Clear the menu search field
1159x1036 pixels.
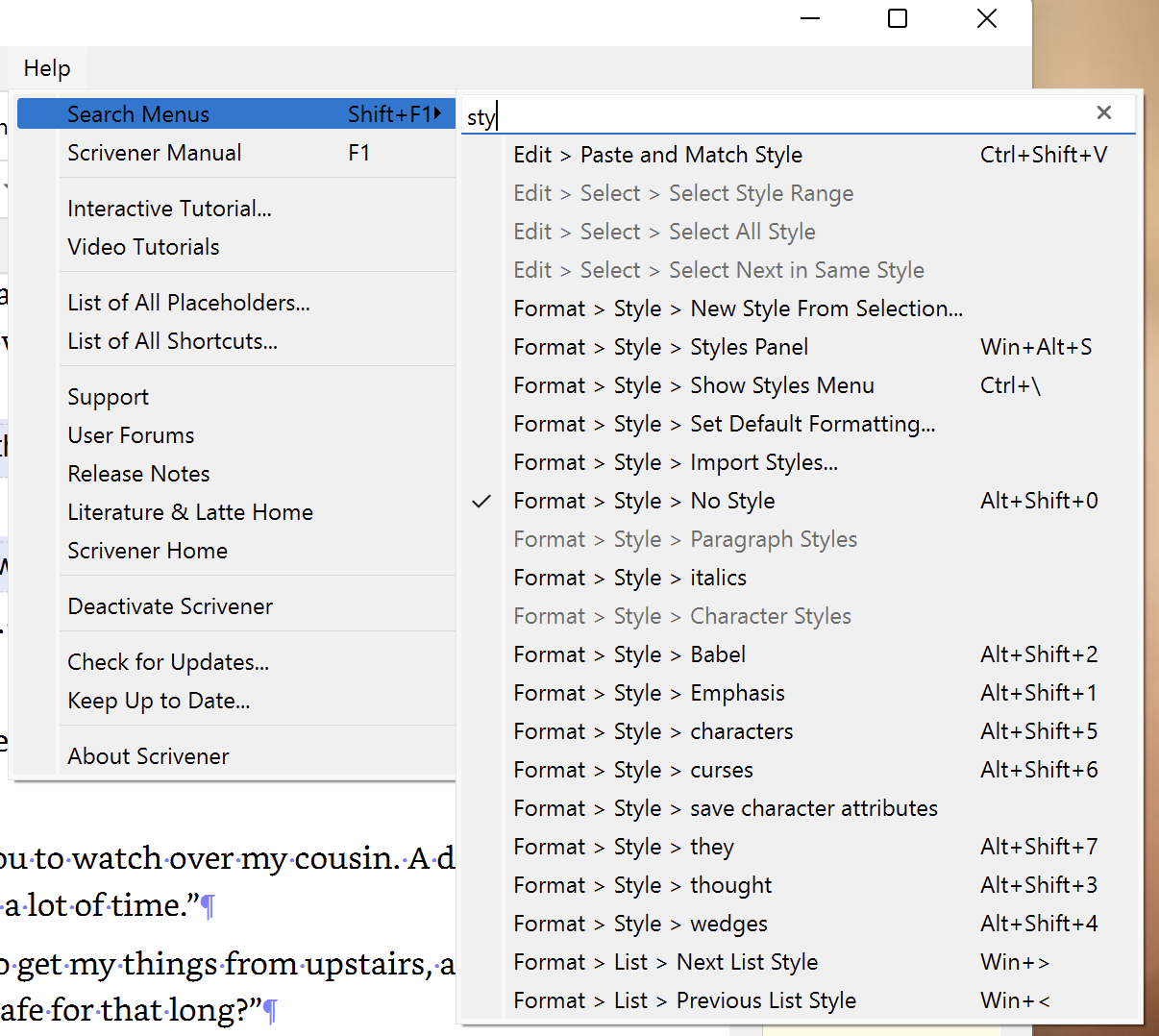click(x=1103, y=113)
